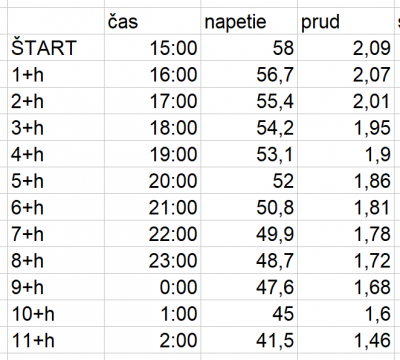Select the row label 7+h

point(56,234)
